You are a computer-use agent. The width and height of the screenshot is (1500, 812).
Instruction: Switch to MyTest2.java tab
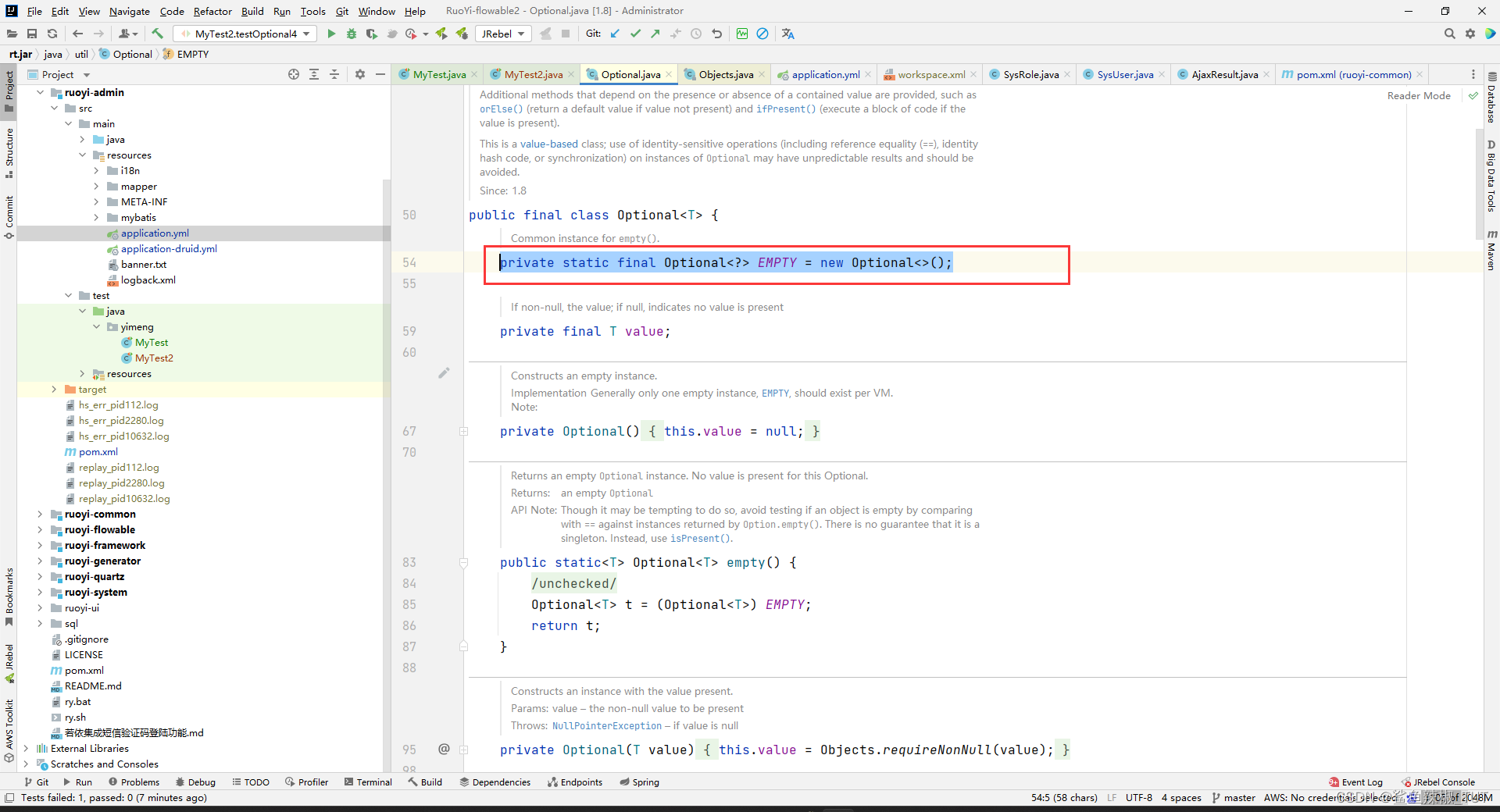pos(532,74)
